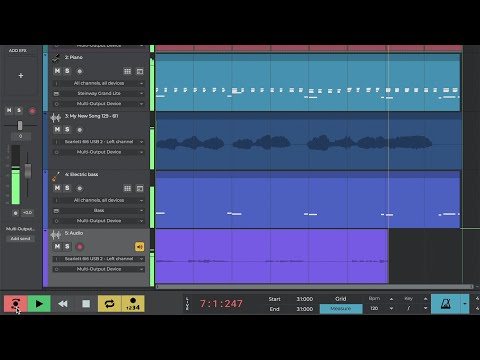
Task: Lower the Key with the down arrow
Action: click(425, 308)
